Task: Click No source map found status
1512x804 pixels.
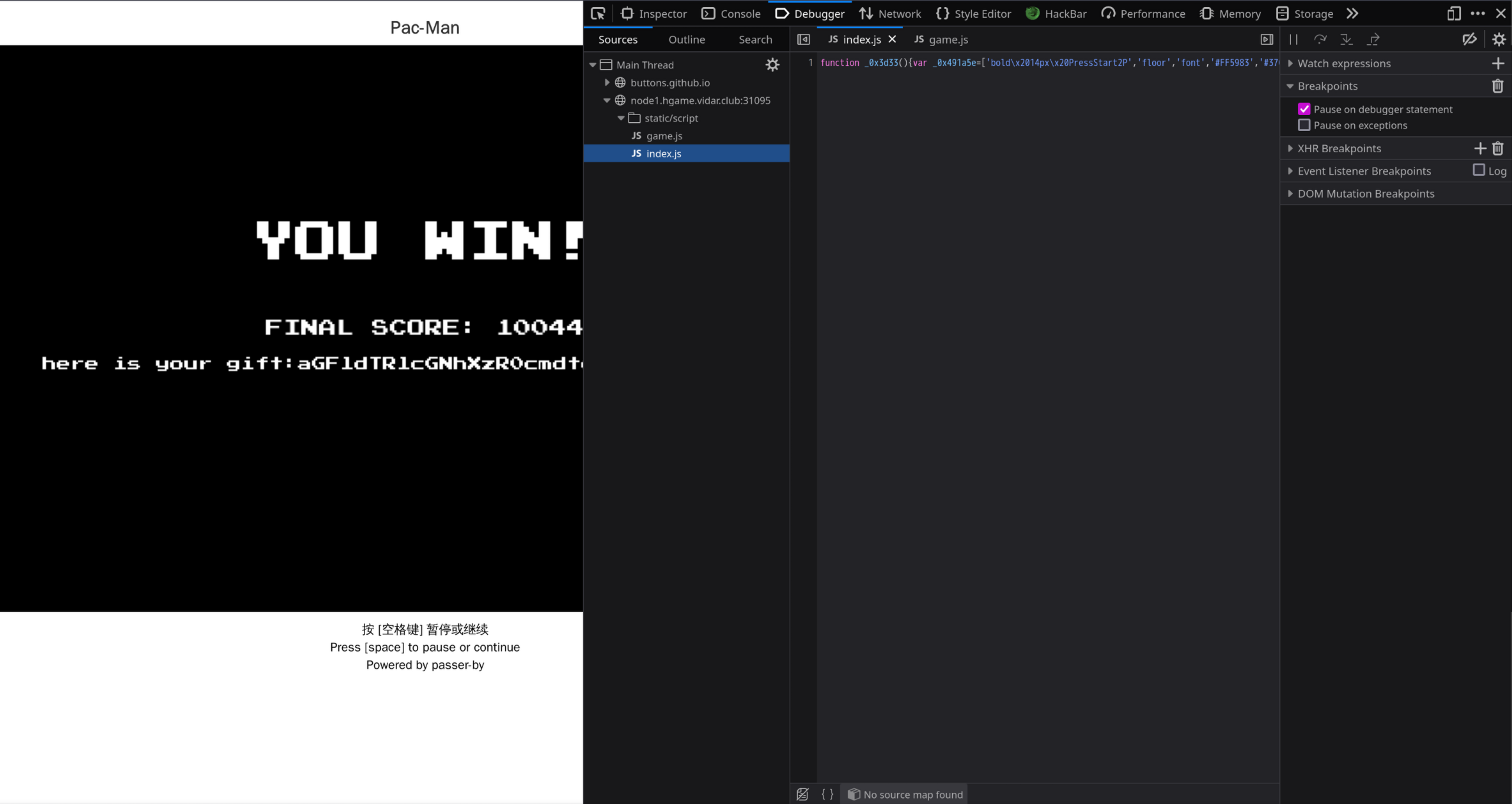Action: (x=905, y=795)
